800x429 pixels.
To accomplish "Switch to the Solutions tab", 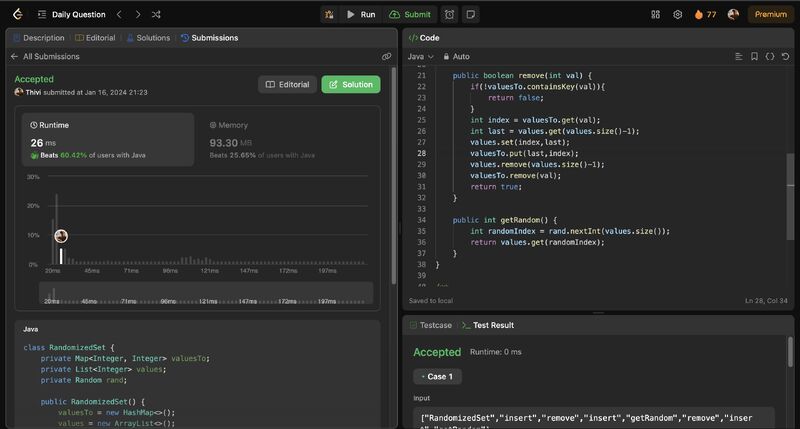I will click(x=148, y=38).
